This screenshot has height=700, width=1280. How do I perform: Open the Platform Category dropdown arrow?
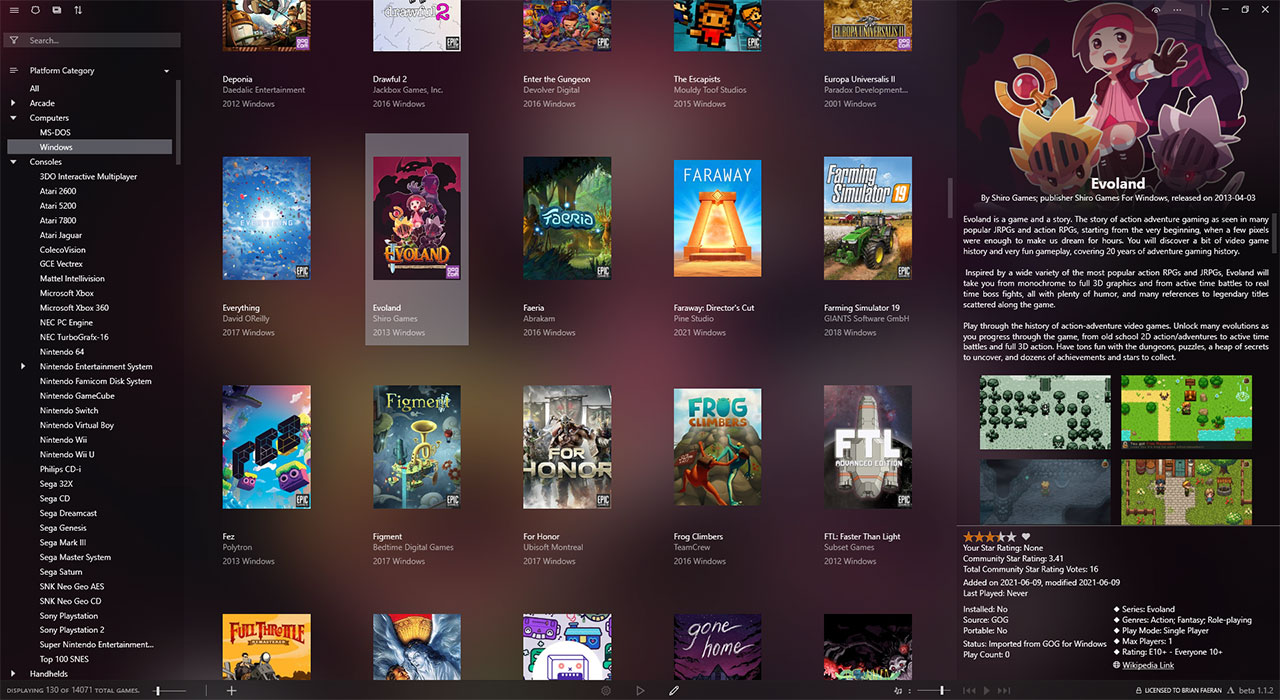166,71
